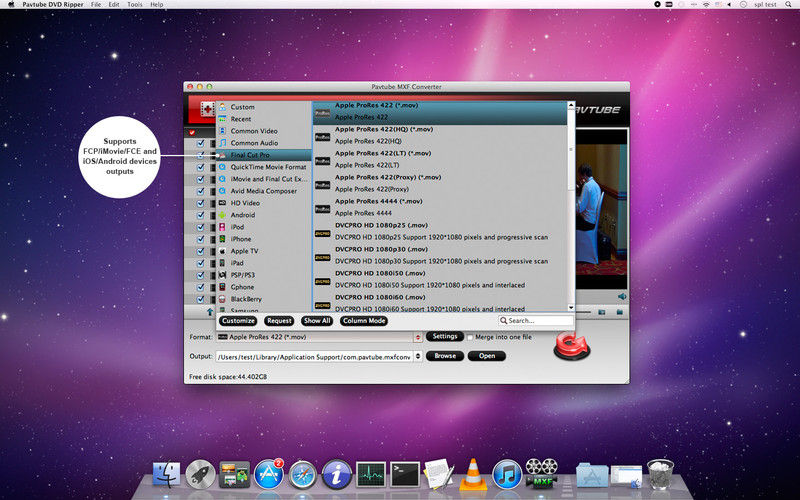
Task: Choose the Common Audio category
Action: [x=264, y=143]
